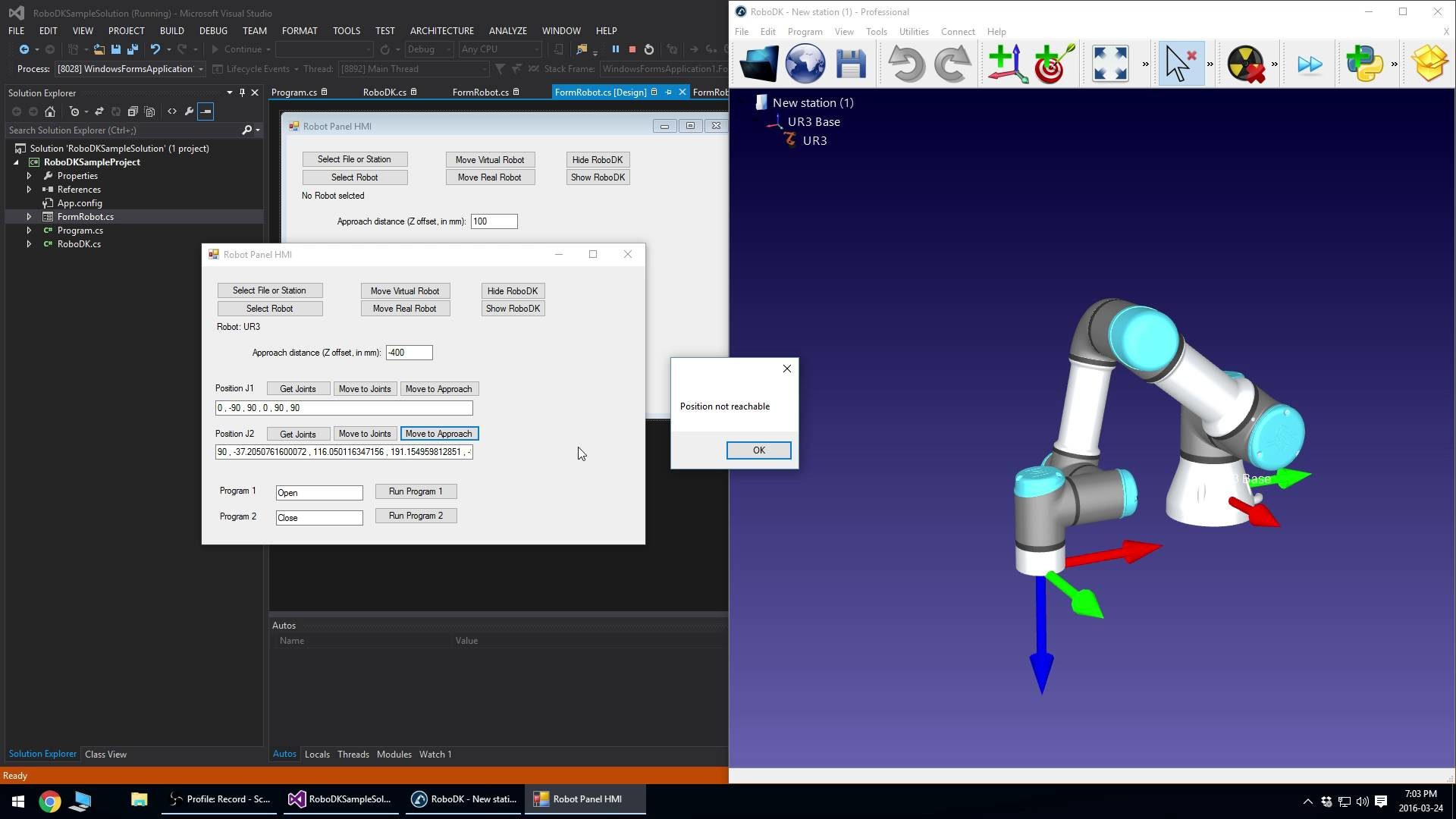Image resolution: width=1456 pixels, height=819 pixels.
Task: Add a new target in RoboDK
Action: pos(1053,64)
